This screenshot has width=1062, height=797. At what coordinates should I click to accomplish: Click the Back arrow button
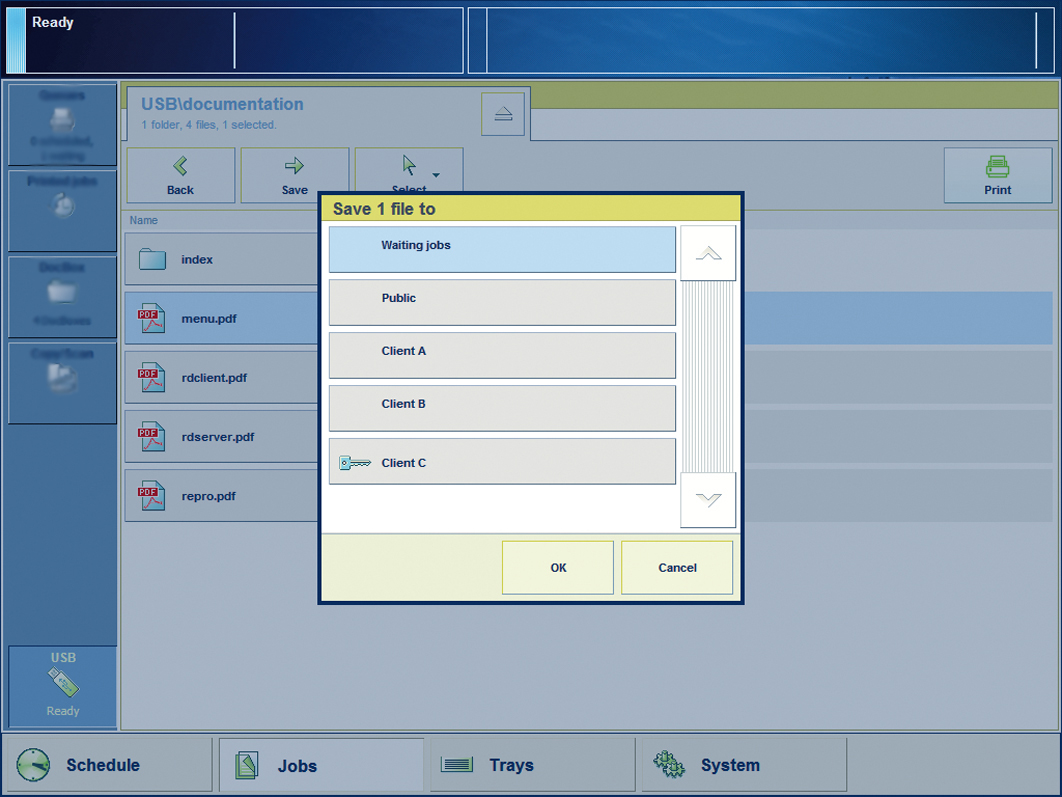click(x=181, y=176)
